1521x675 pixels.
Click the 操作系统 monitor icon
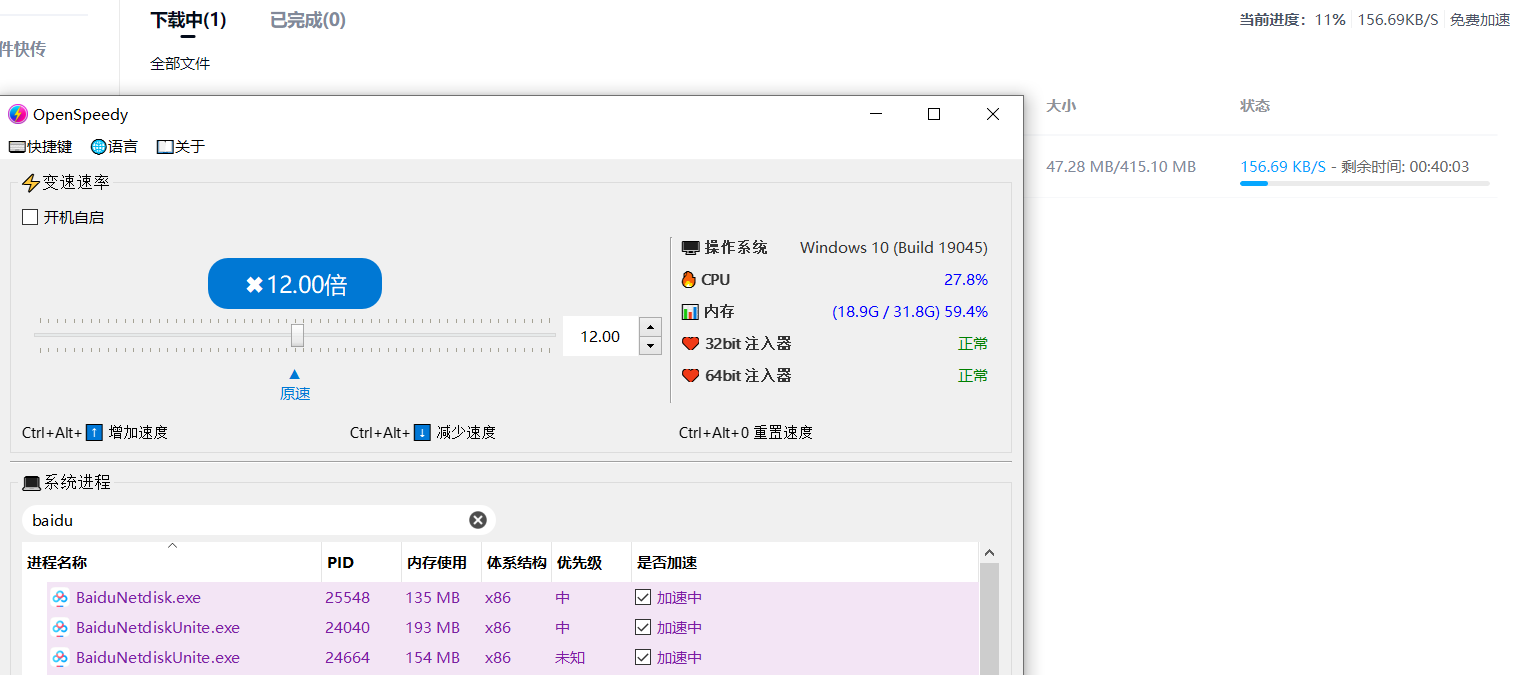(x=690, y=248)
